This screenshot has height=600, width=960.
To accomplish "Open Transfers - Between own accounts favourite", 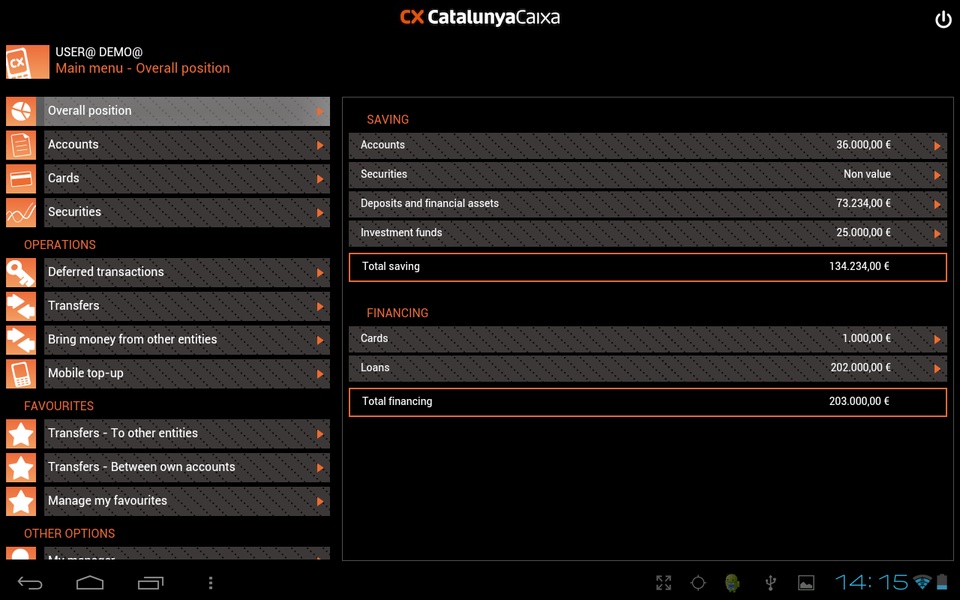I will (x=187, y=468).
